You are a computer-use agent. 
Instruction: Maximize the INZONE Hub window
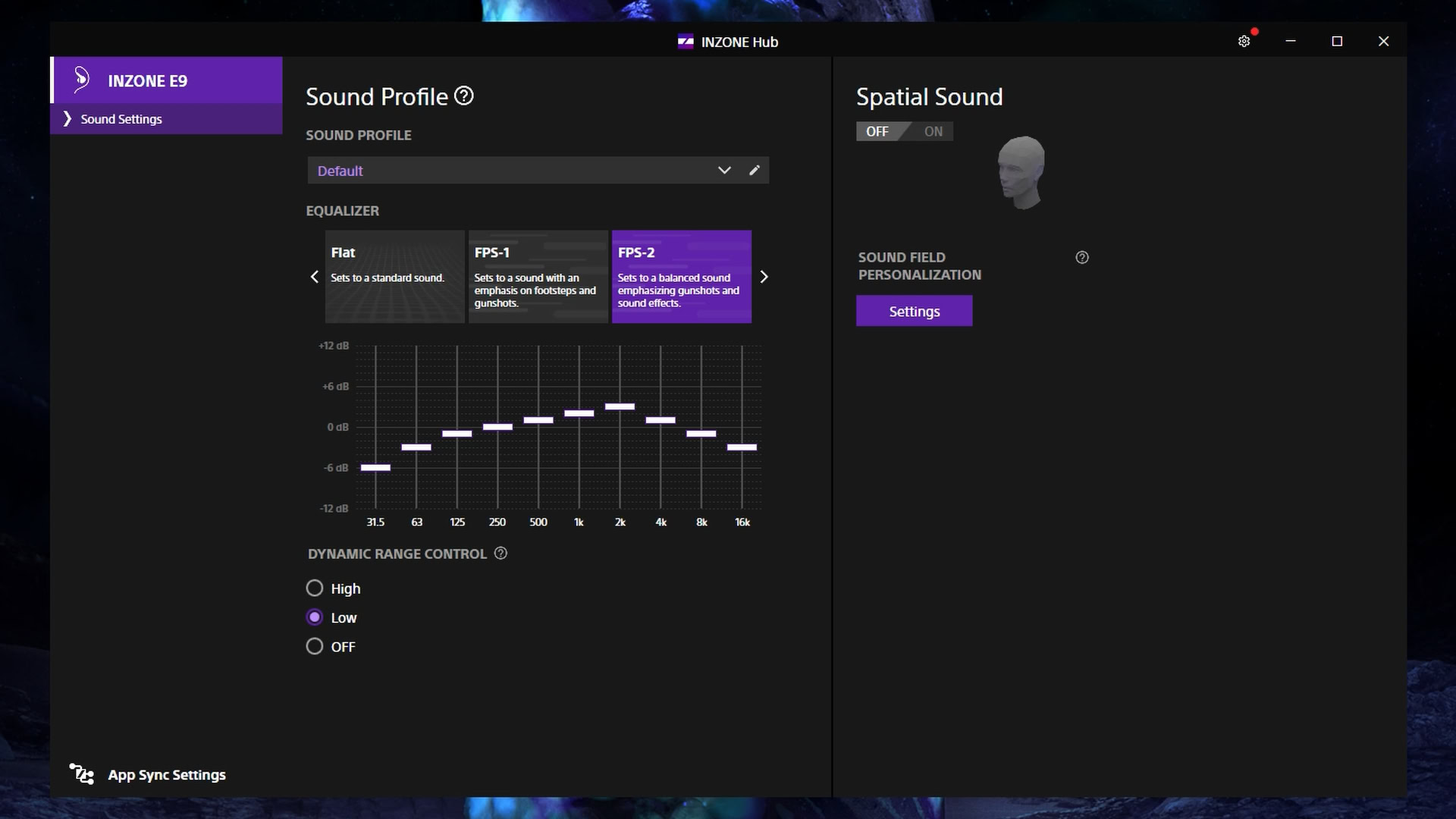(x=1337, y=41)
